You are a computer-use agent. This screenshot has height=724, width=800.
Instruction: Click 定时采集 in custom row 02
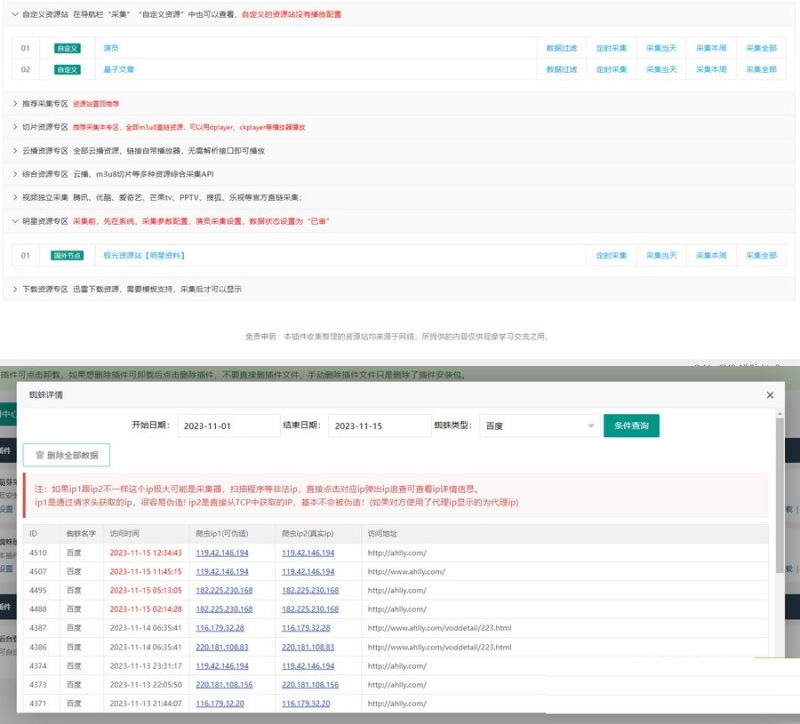click(x=611, y=70)
